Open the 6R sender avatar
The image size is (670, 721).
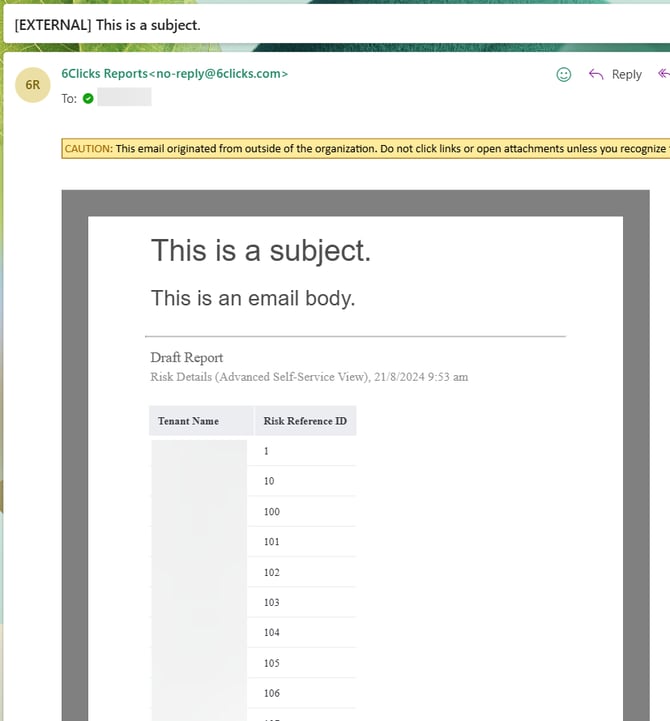click(33, 85)
